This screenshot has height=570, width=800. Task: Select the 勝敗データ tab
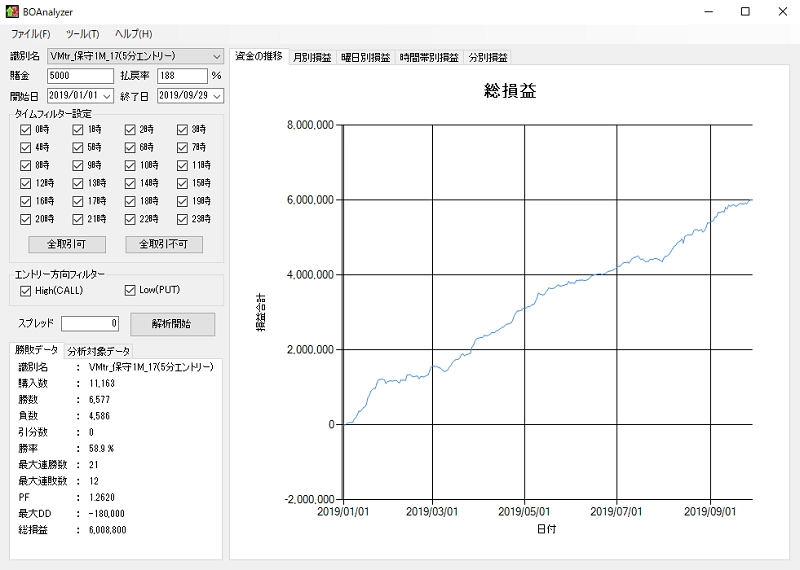37,350
